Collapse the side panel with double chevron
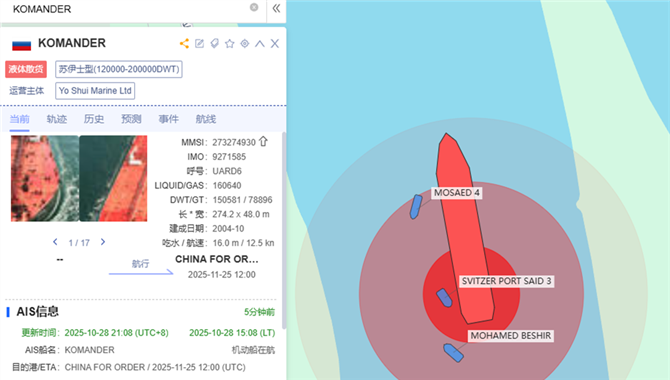Image resolution: width=670 pixels, height=380 pixels. [276, 8]
